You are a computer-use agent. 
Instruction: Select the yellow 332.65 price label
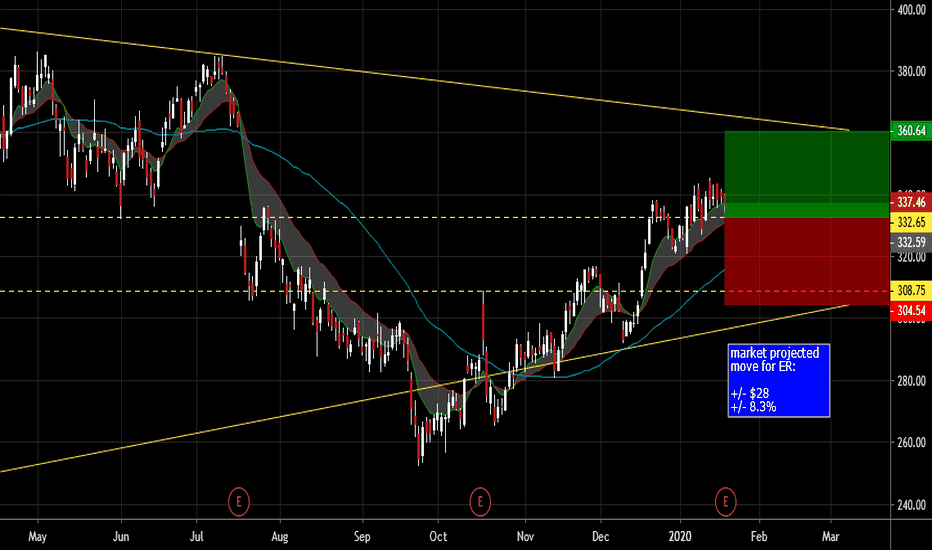(911, 222)
